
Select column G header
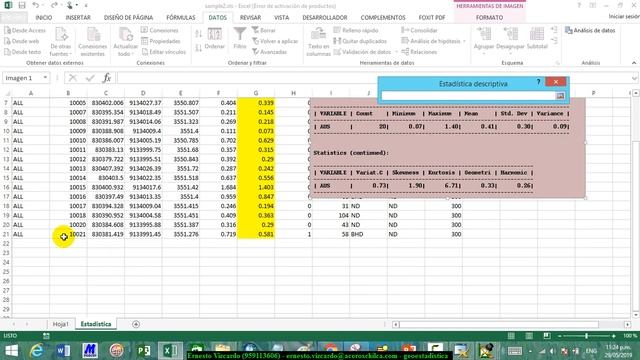tap(256, 93)
